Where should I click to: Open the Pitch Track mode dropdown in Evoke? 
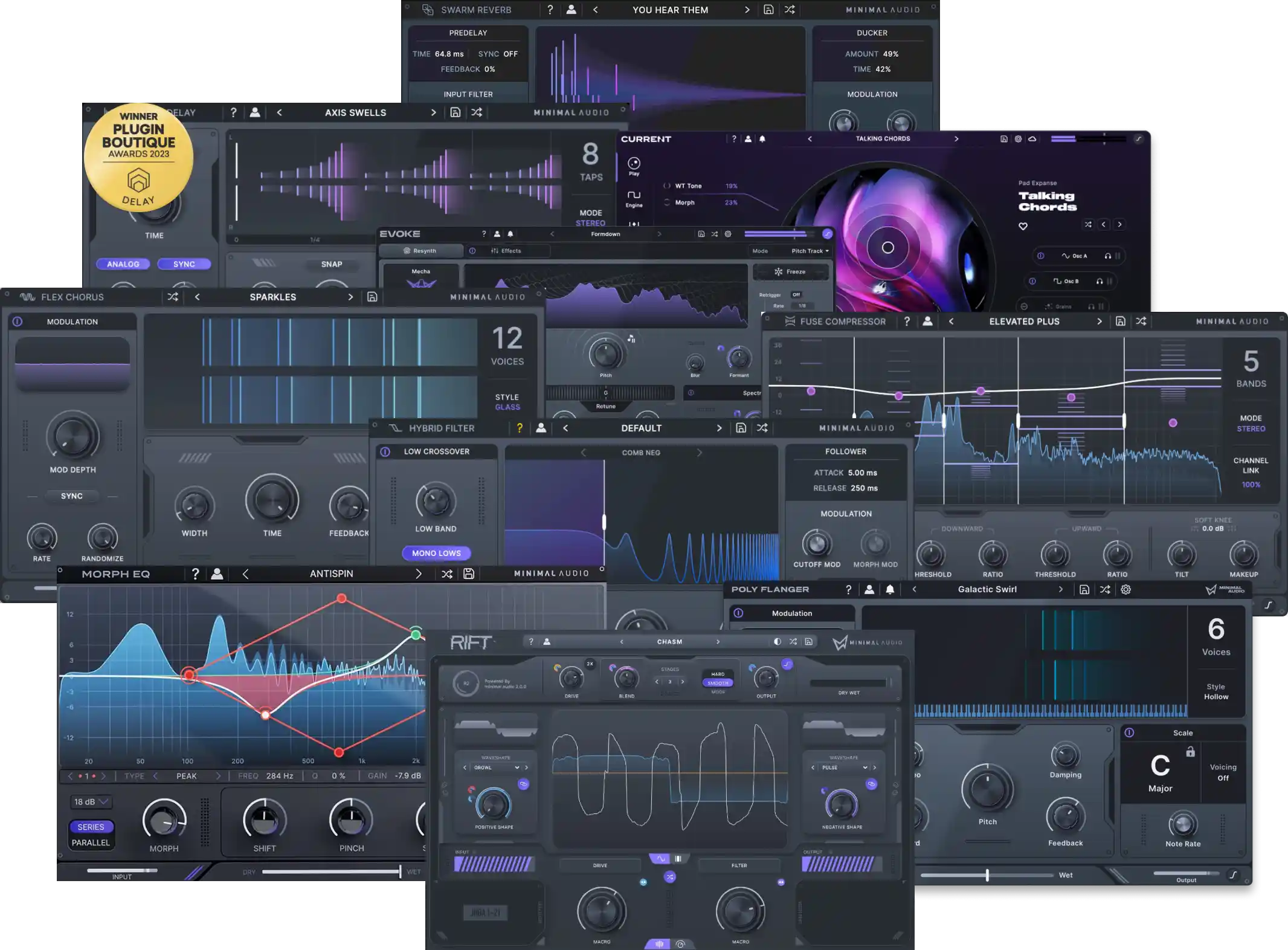click(810, 251)
